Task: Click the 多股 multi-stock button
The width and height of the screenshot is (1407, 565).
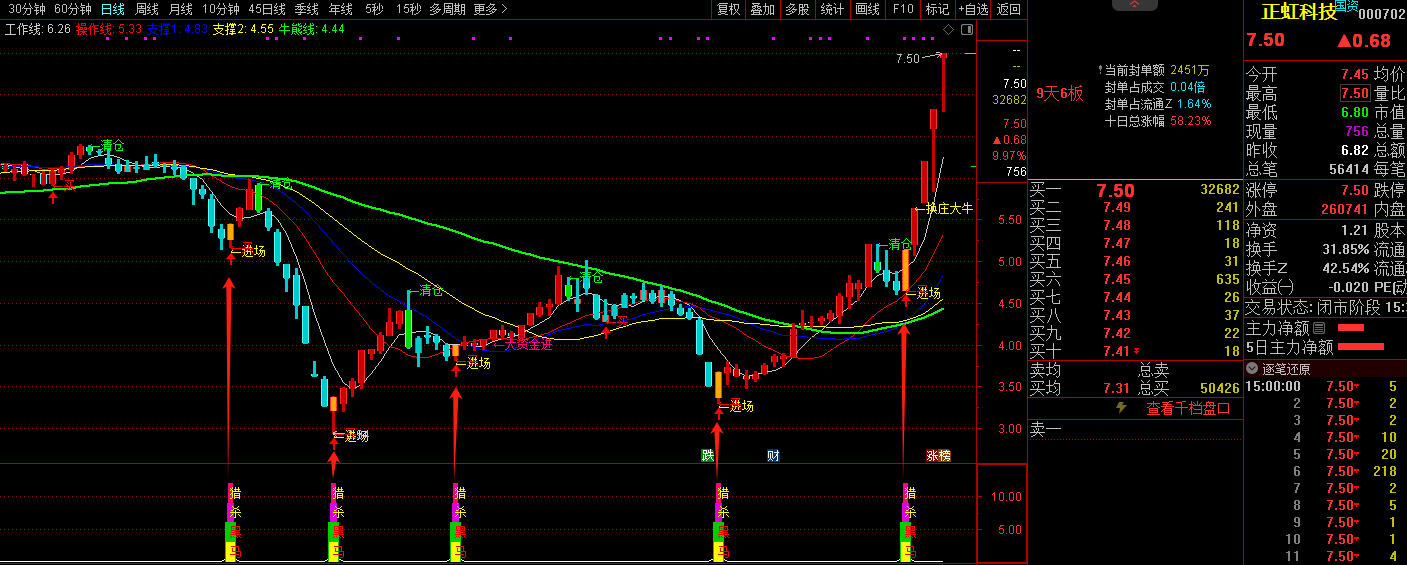Action: coord(797,9)
